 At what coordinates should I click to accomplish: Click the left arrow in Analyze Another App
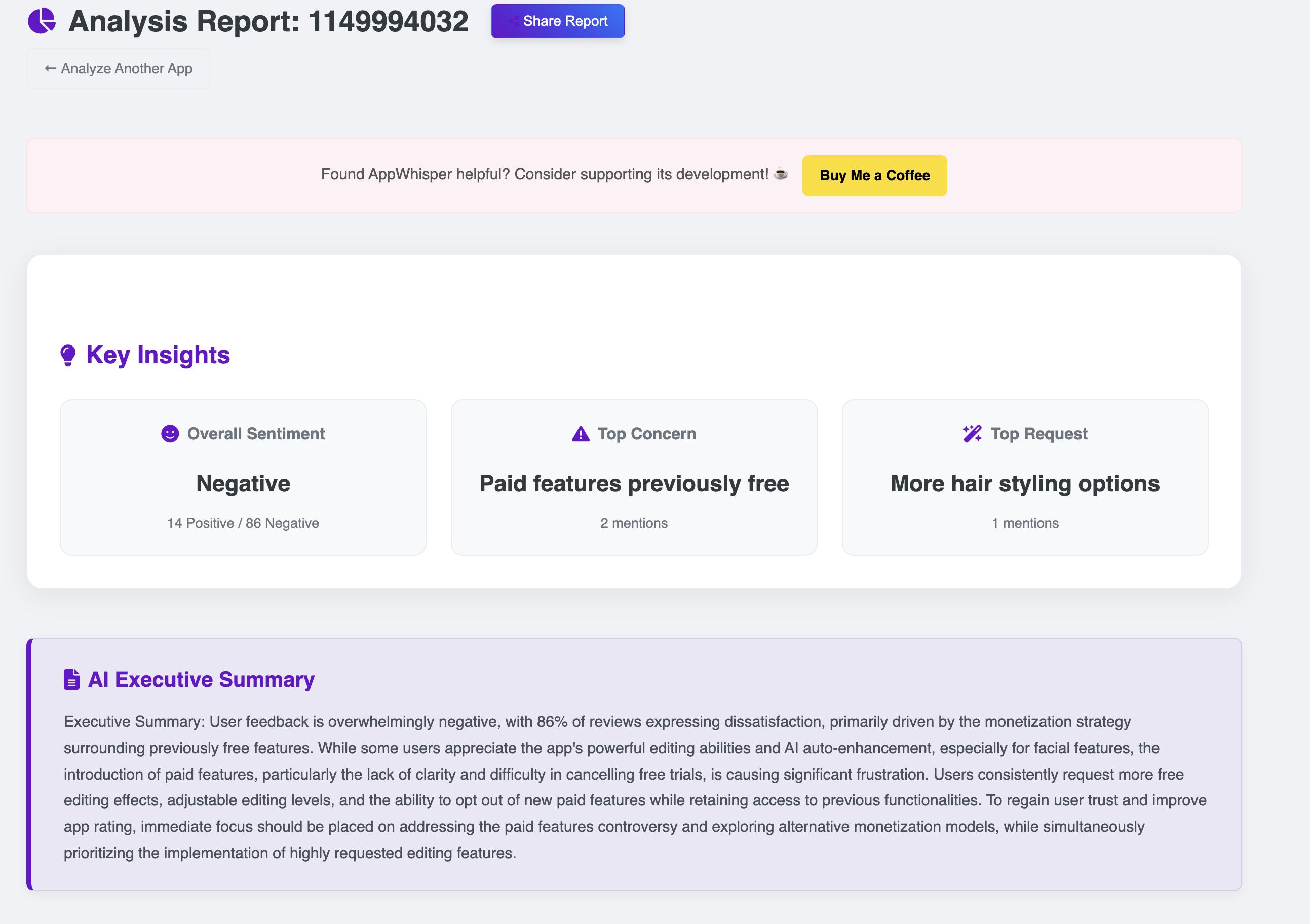[x=50, y=69]
